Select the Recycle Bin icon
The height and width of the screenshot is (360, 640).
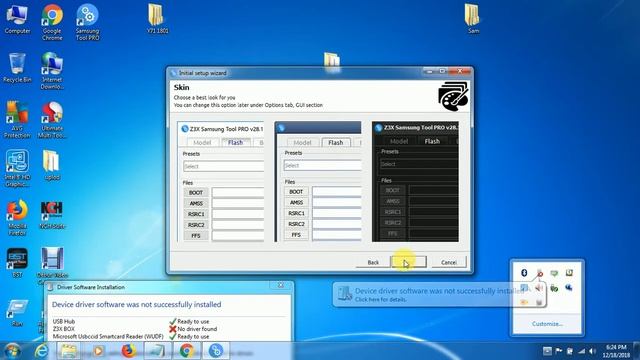click(17, 68)
